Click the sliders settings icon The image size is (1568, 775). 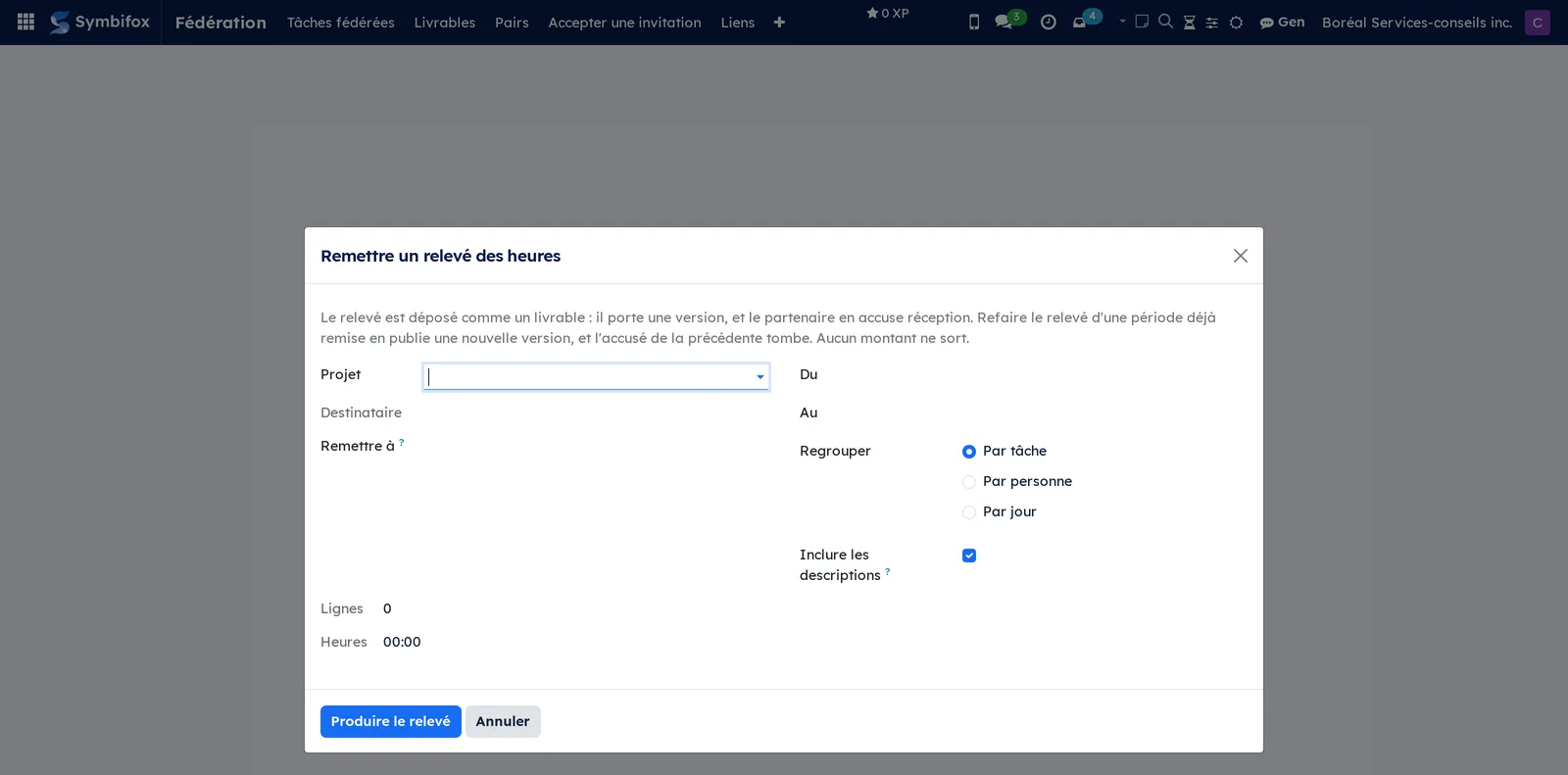[1212, 23]
